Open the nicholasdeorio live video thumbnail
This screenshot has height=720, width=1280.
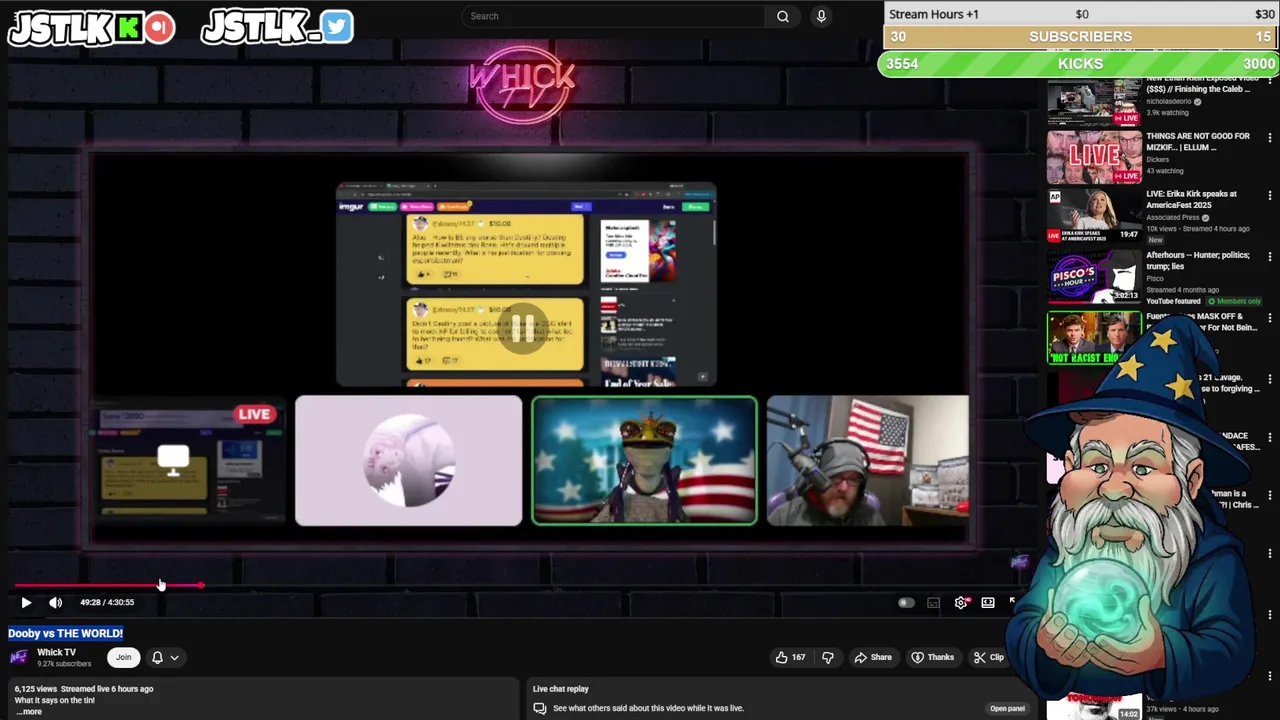pyautogui.click(x=1093, y=100)
